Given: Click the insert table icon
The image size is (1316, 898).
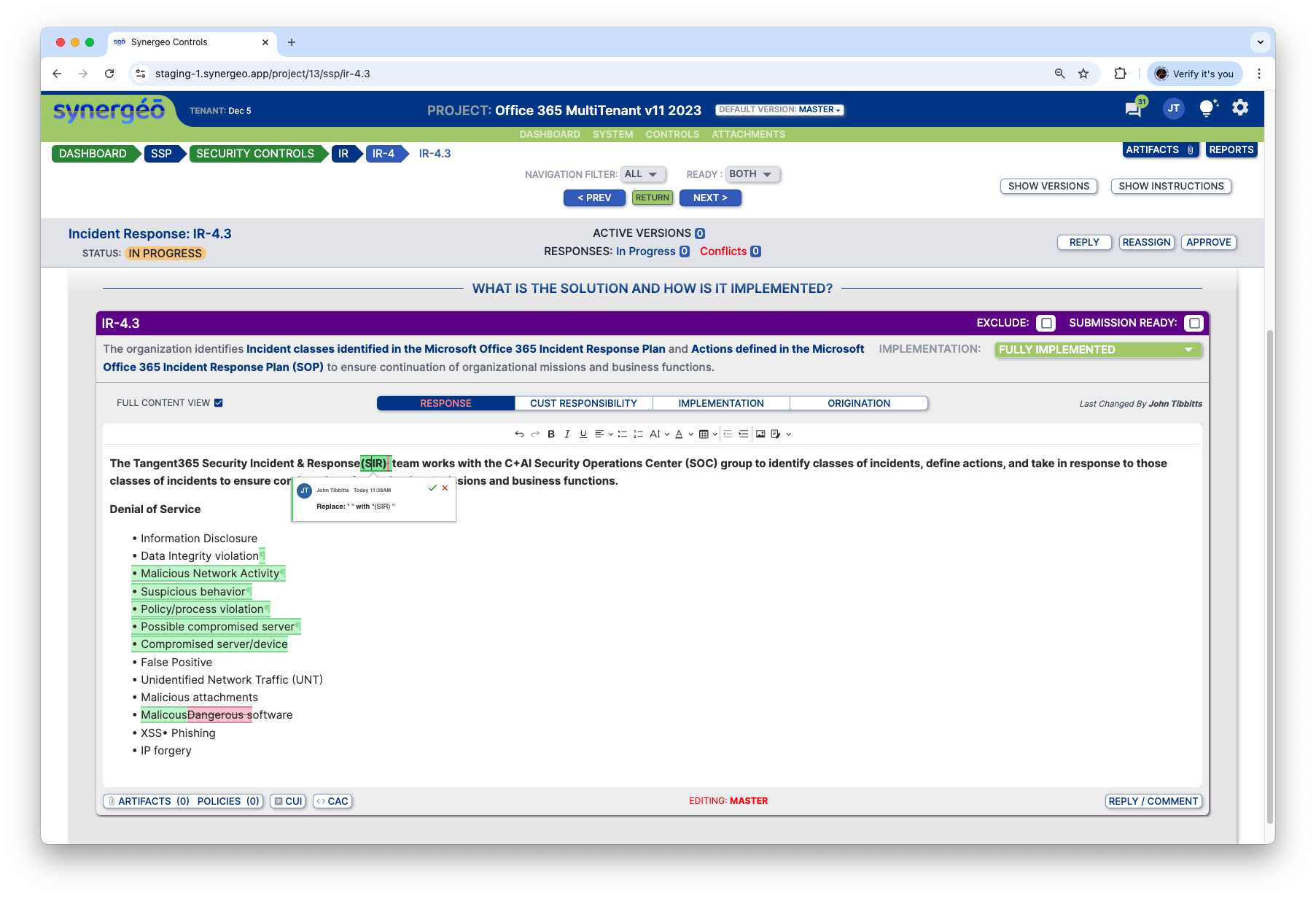Looking at the screenshot, I should [704, 434].
